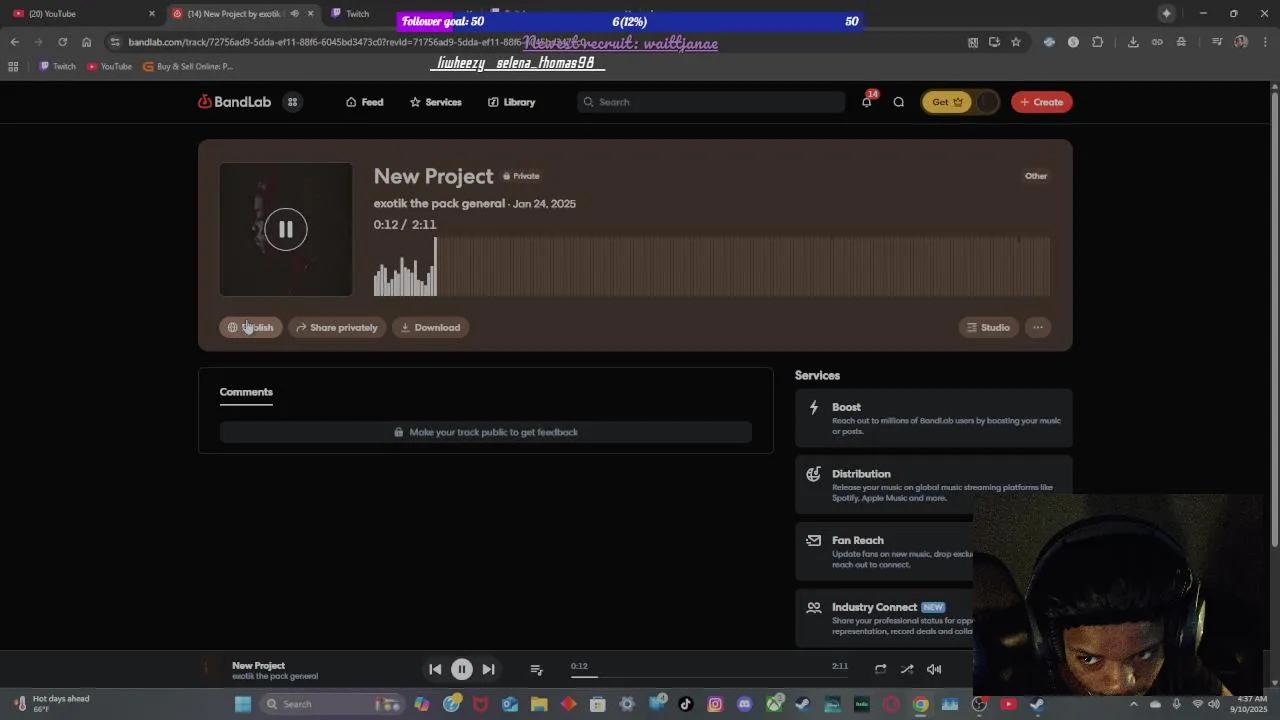Open Instagram from the taskbar
The height and width of the screenshot is (720, 1280).
click(715, 704)
